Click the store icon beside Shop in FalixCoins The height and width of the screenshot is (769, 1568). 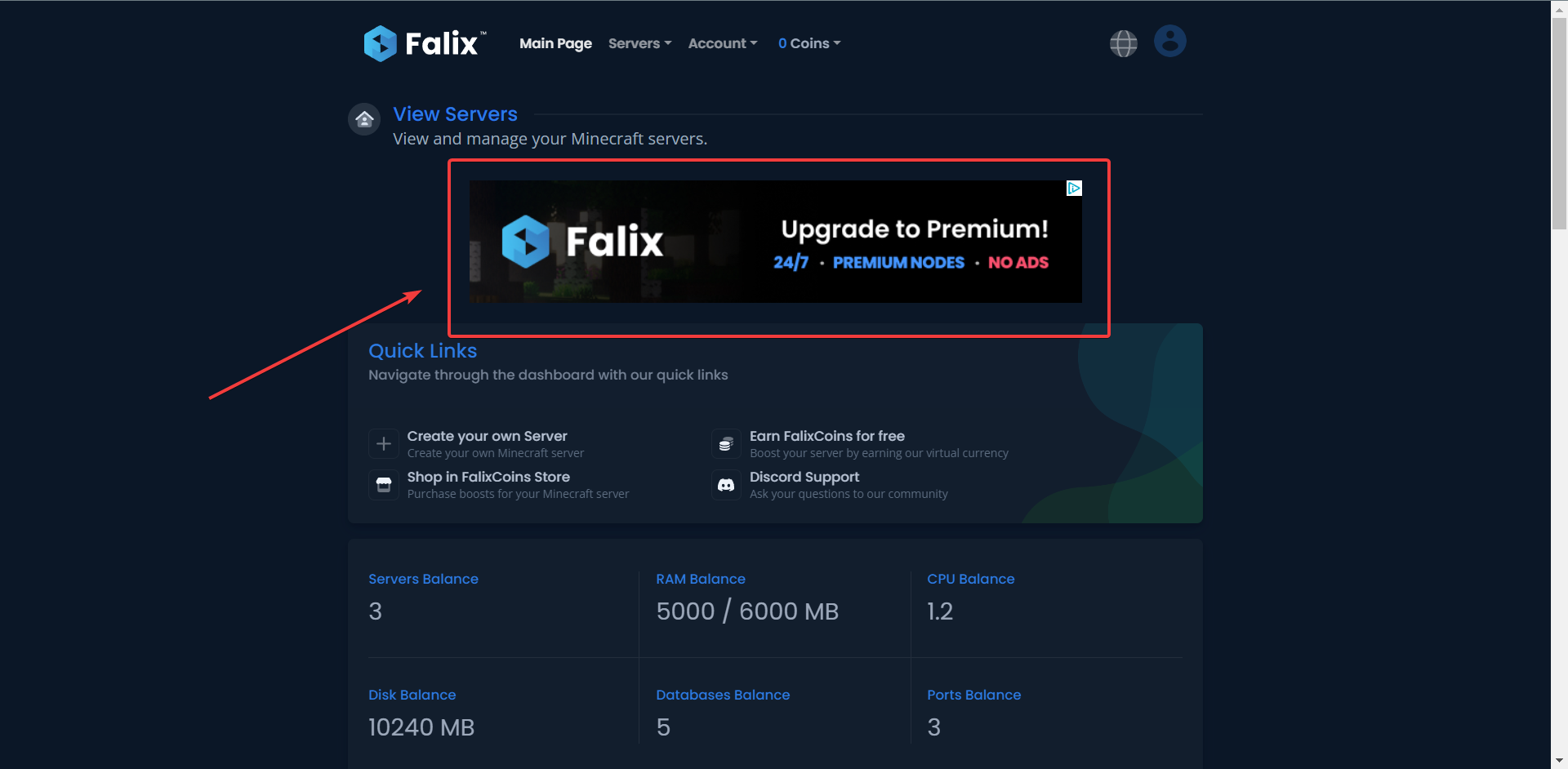(383, 484)
